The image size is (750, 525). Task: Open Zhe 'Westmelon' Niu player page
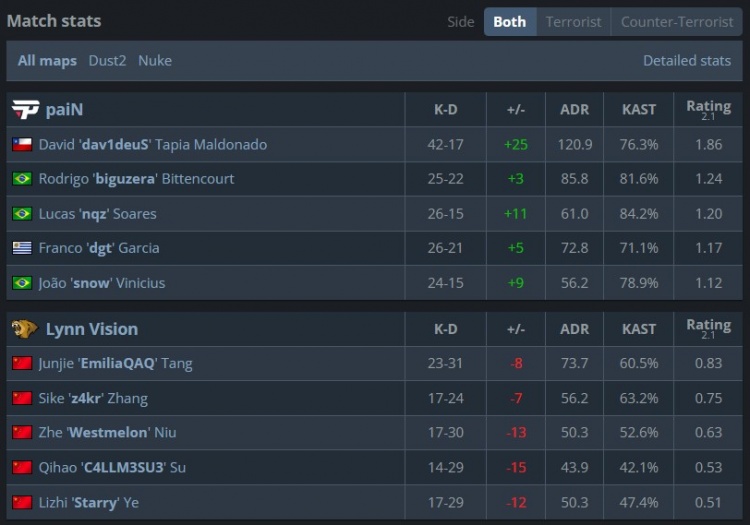point(107,433)
